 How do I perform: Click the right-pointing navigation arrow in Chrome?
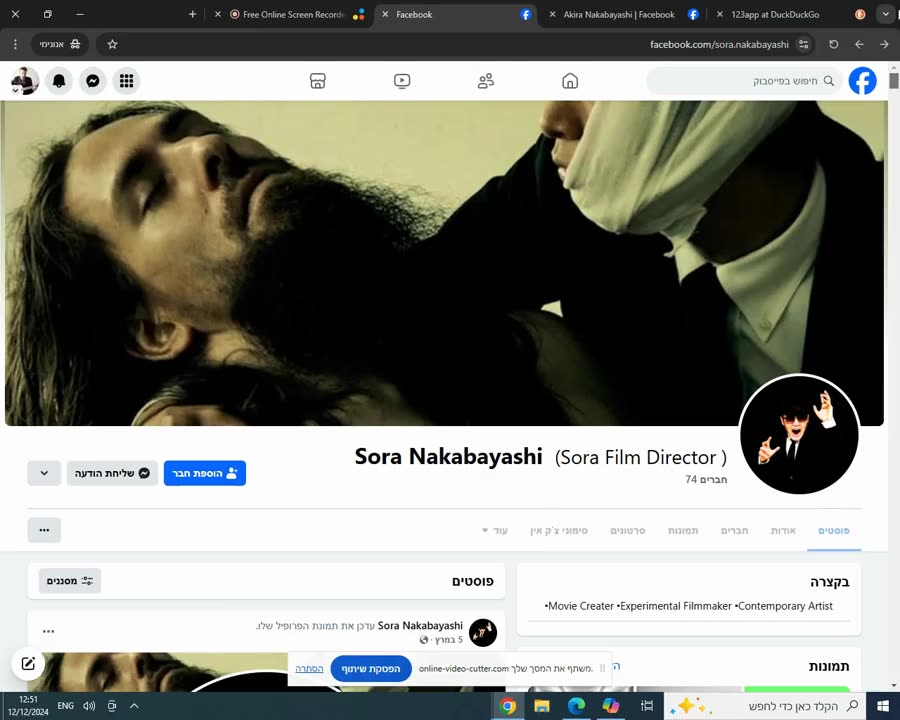[884, 44]
